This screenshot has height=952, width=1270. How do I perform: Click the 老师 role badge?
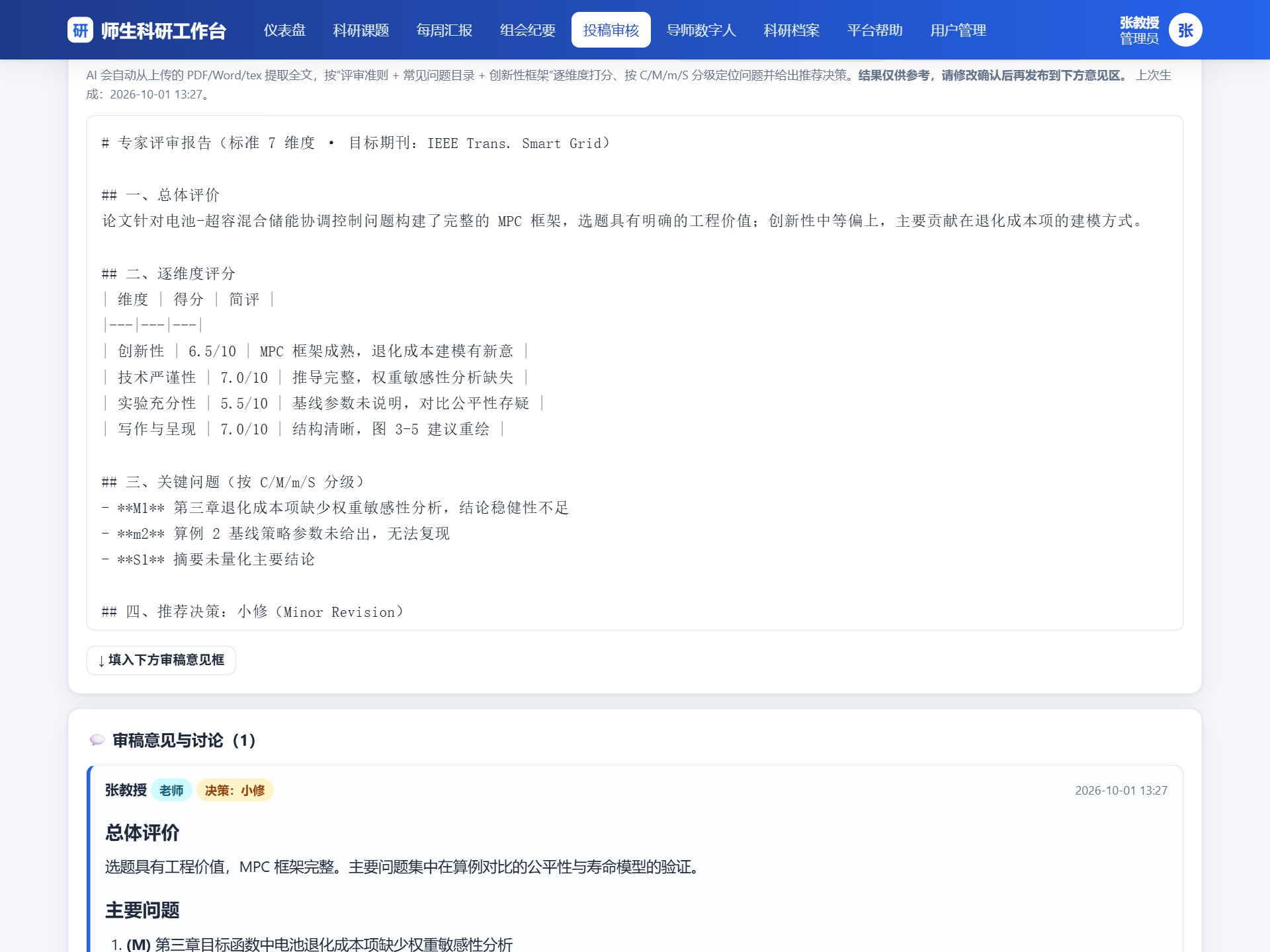click(x=171, y=790)
